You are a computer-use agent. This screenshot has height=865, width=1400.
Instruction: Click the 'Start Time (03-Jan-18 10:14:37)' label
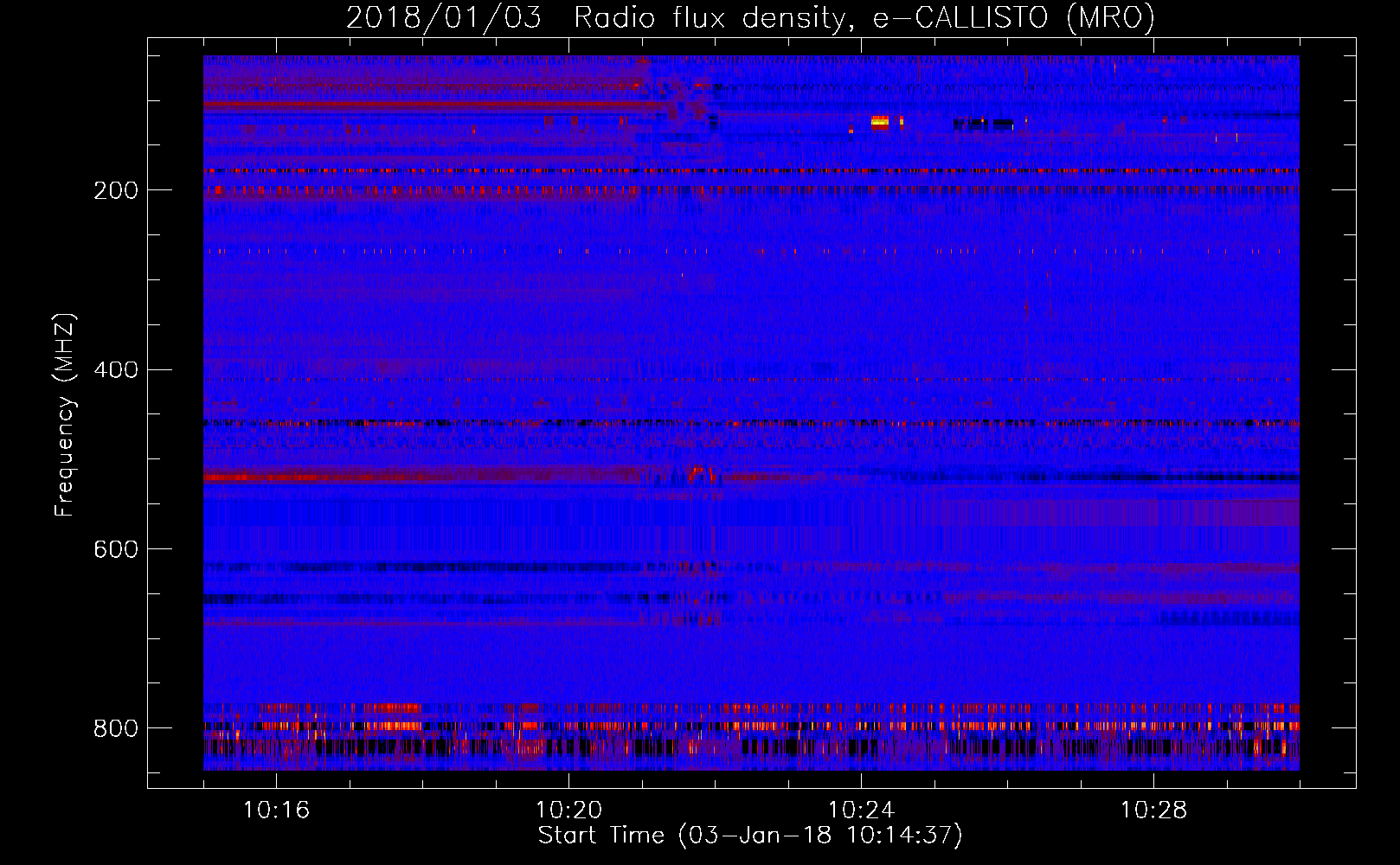pyautogui.click(x=750, y=836)
